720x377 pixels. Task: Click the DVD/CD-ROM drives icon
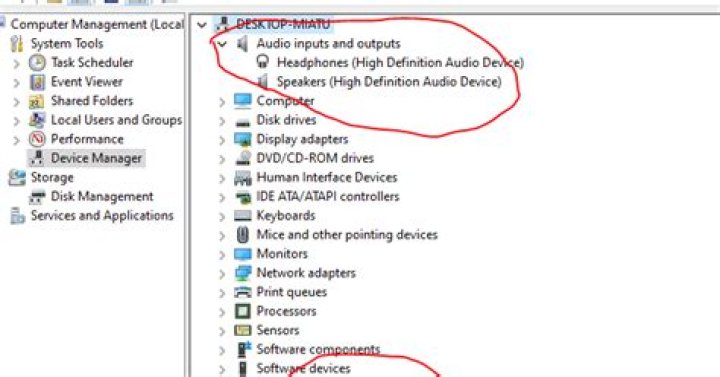[242, 158]
